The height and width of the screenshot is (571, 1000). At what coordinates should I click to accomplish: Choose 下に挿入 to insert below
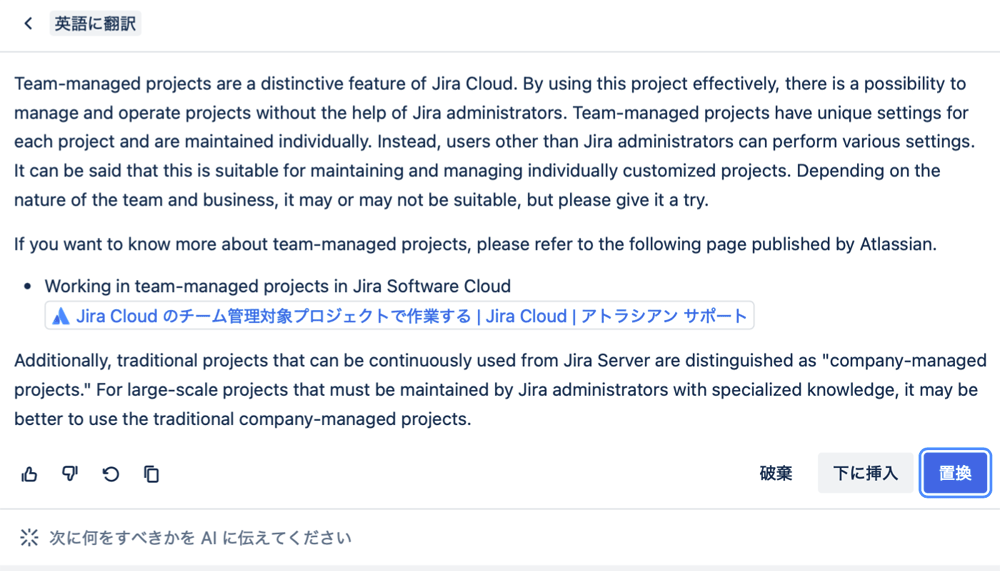pyautogui.click(x=865, y=473)
